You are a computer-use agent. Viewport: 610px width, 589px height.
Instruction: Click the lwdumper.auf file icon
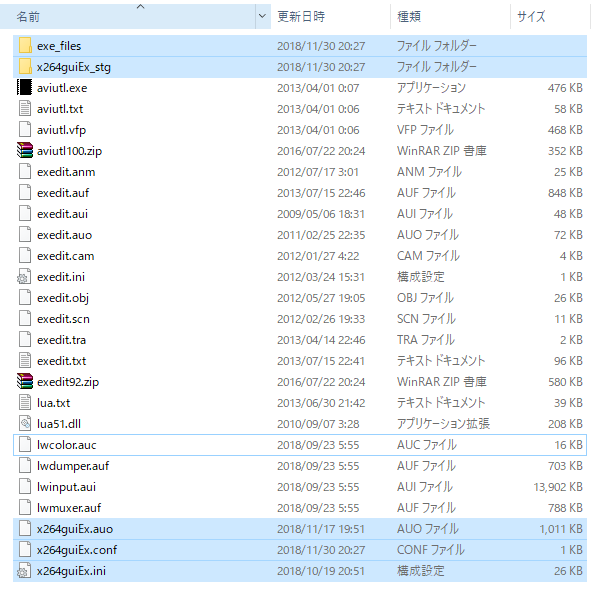[25, 466]
